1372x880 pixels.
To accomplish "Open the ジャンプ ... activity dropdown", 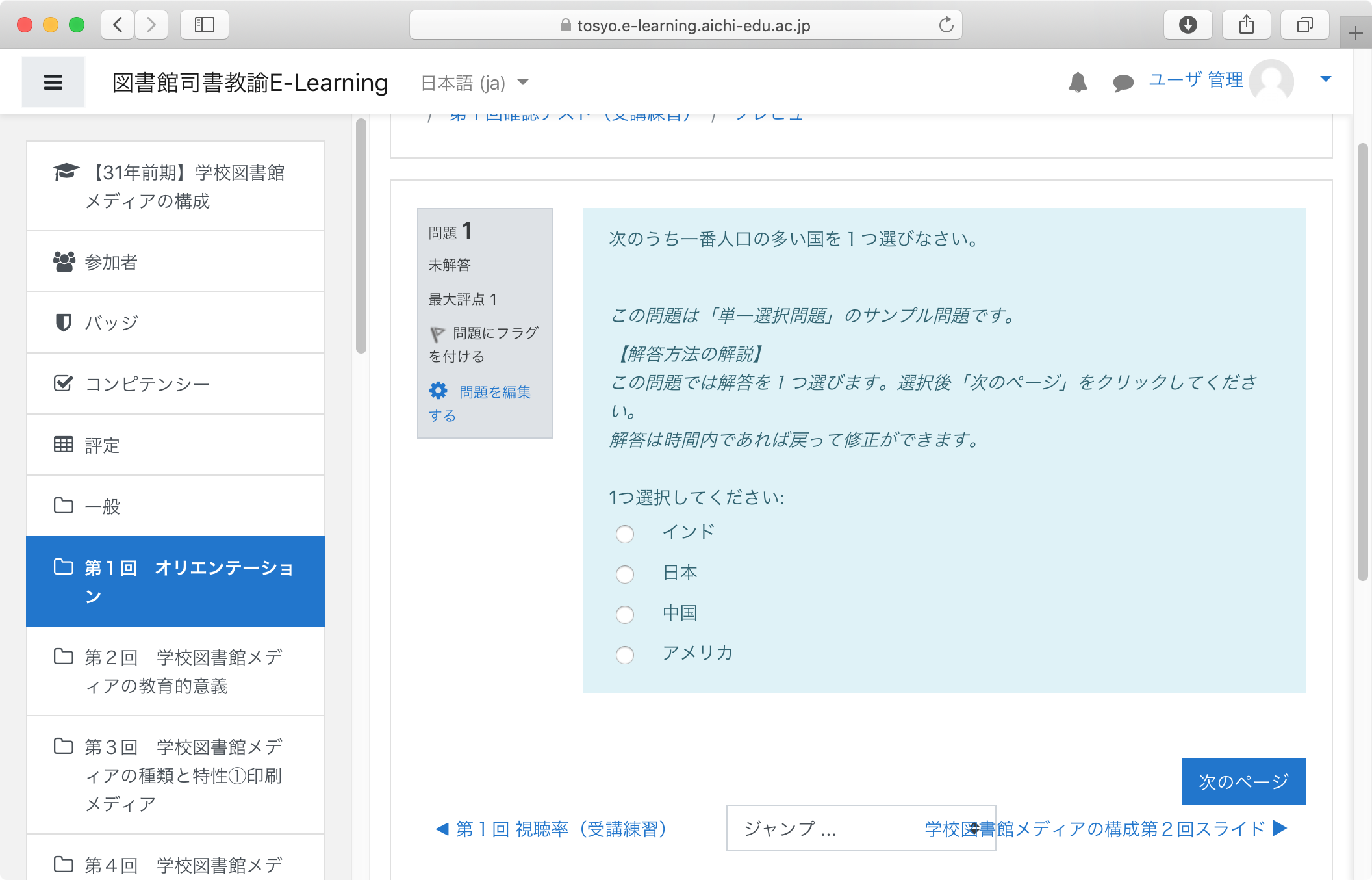I will click(861, 829).
